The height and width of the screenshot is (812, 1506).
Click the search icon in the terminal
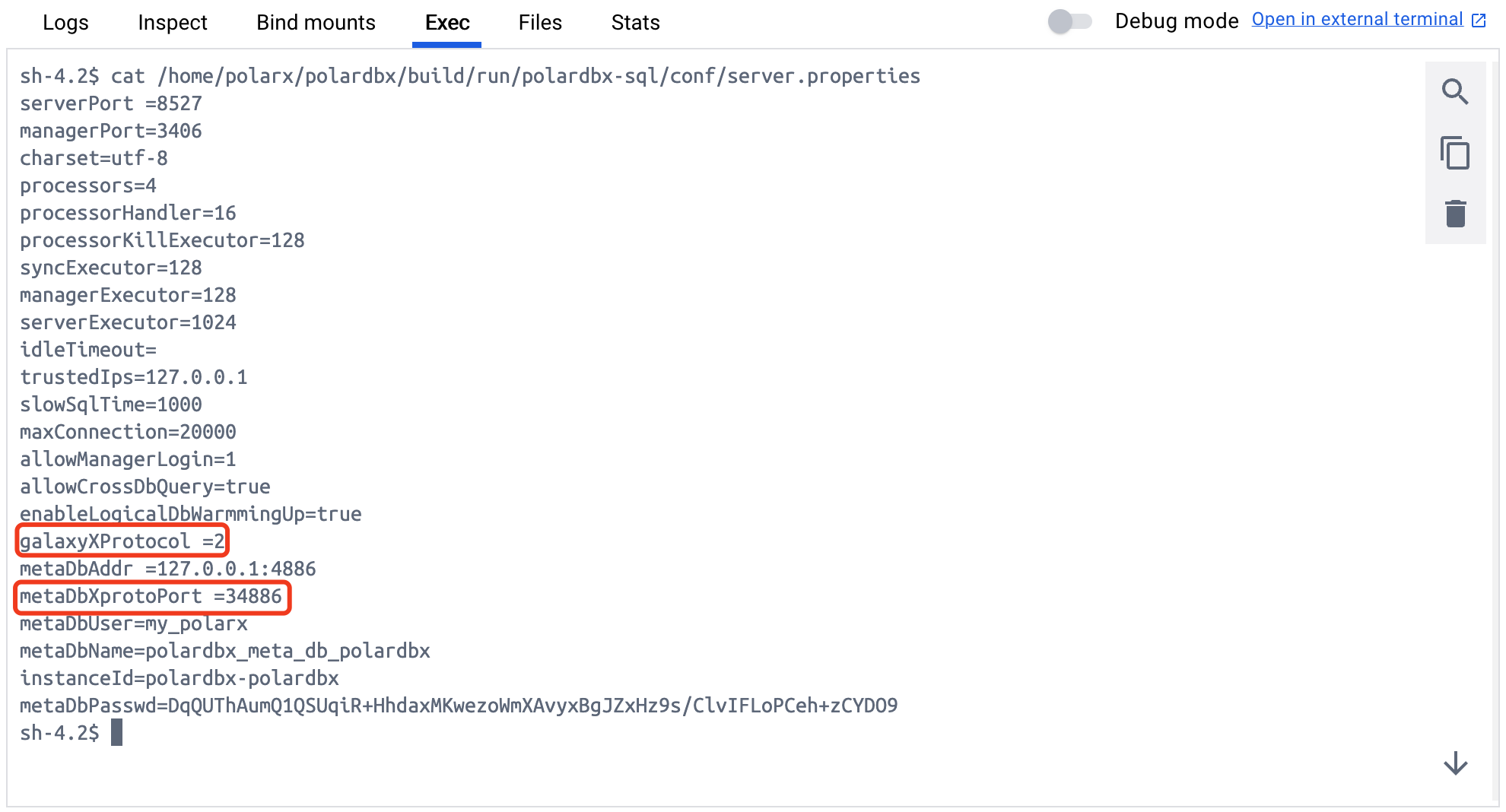click(1454, 92)
